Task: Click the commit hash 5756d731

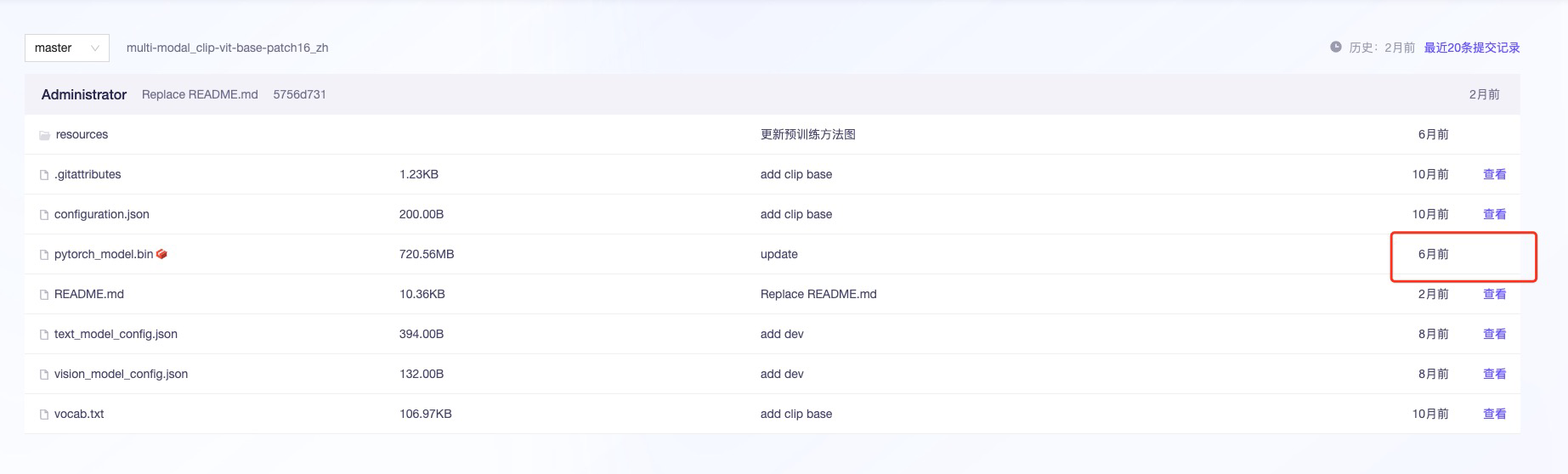Action: (x=299, y=94)
